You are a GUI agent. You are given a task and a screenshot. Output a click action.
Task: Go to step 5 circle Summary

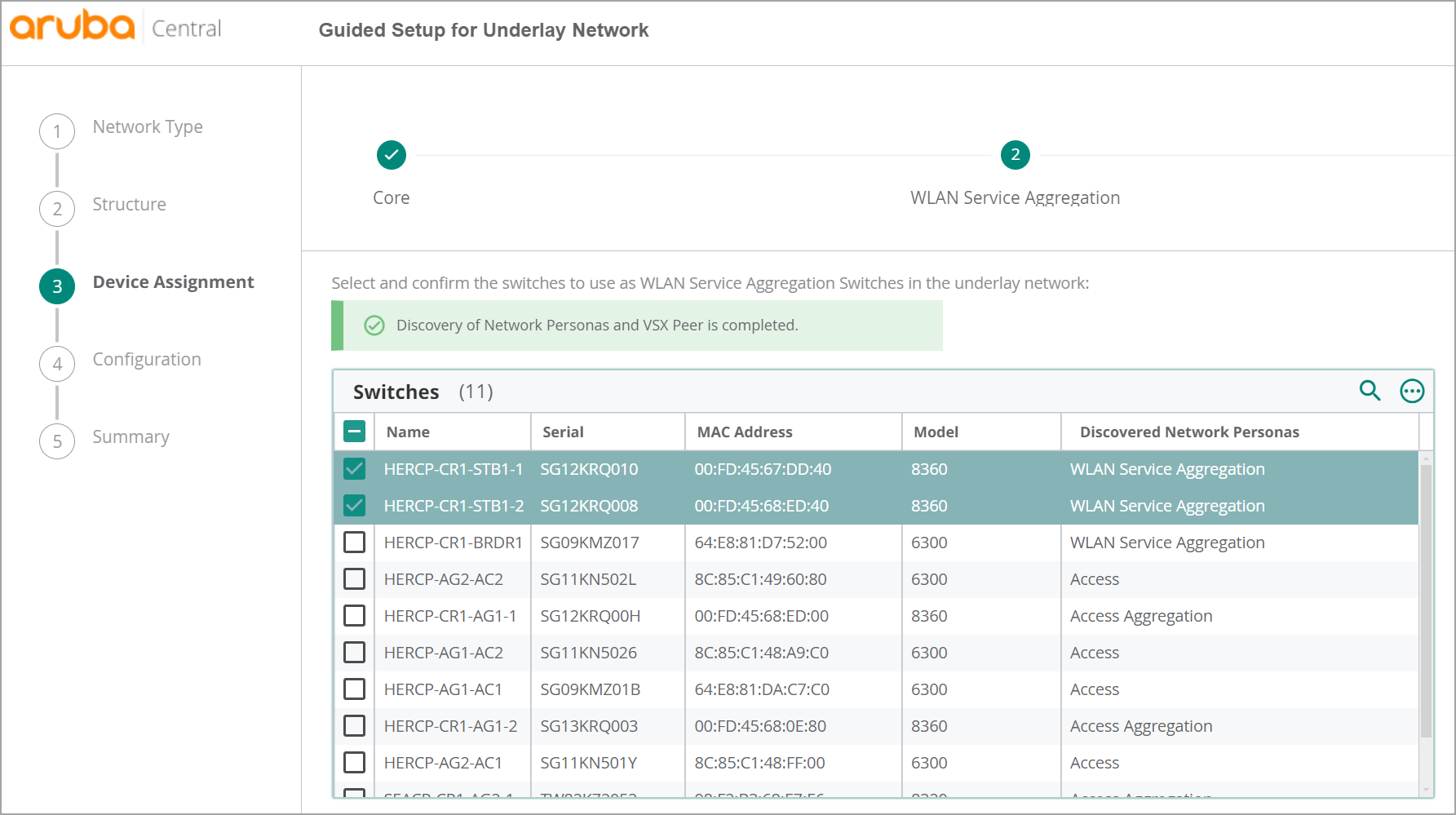click(x=57, y=441)
